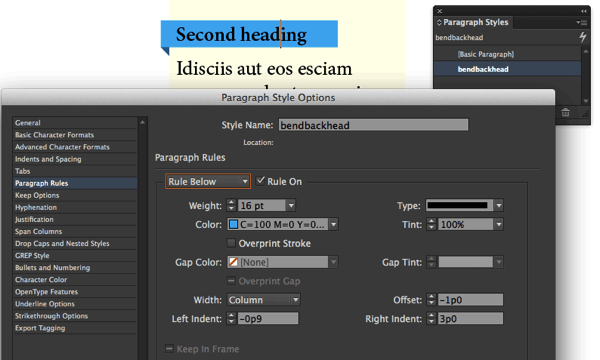Click the Left Indent -0p9 field
This screenshot has height=360, width=600.
(268, 318)
